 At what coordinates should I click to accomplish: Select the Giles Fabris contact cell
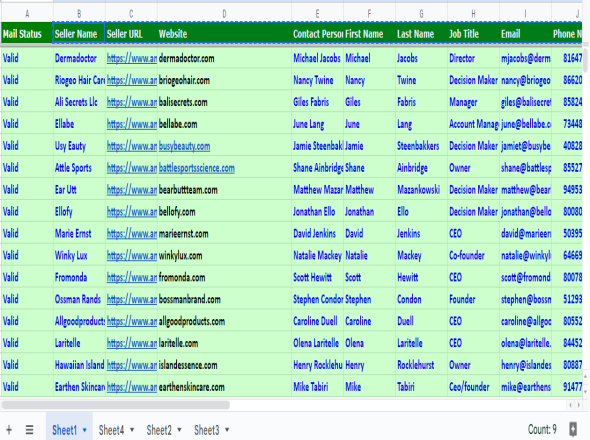point(318,102)
